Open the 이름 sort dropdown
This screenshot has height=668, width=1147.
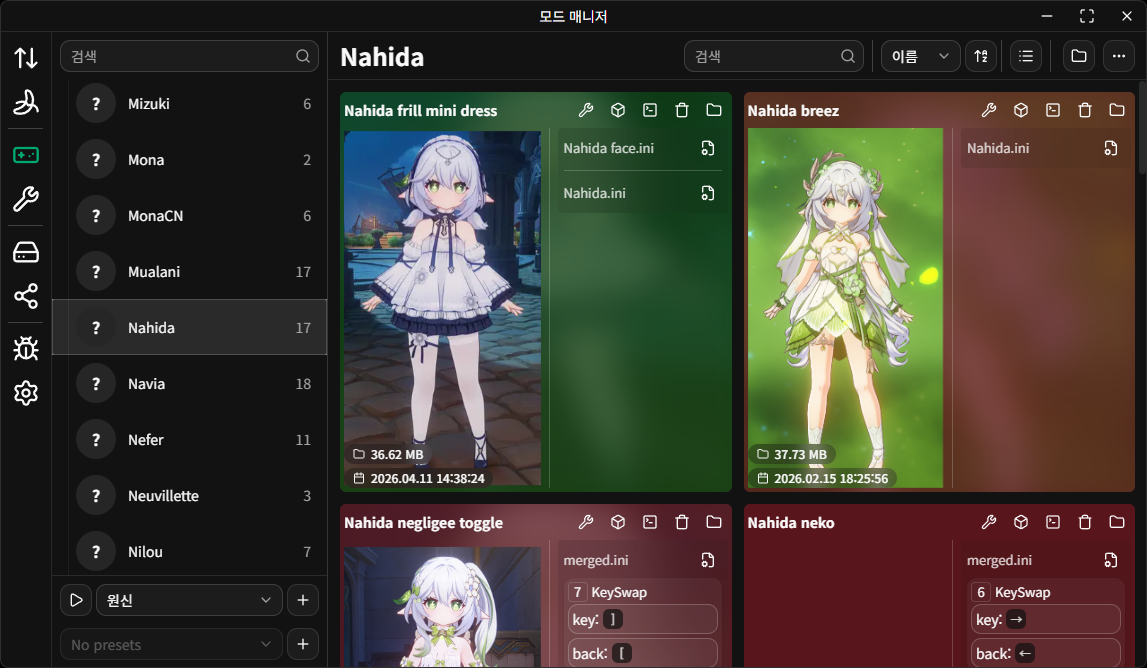(x=920, y=56)
